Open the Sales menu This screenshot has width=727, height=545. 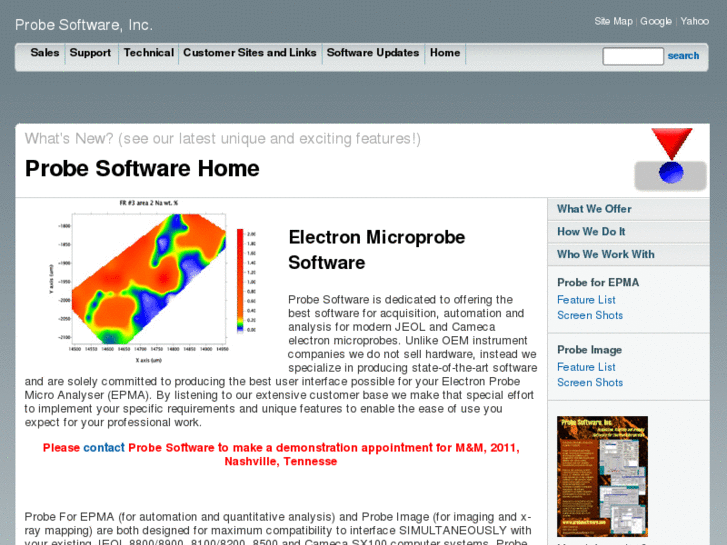[45, 53]
